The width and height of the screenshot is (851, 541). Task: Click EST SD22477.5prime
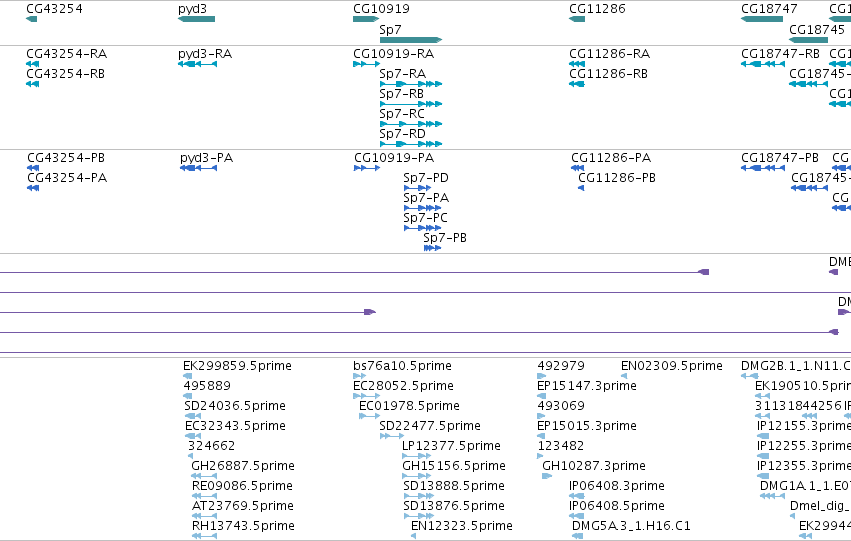(430, 427)
